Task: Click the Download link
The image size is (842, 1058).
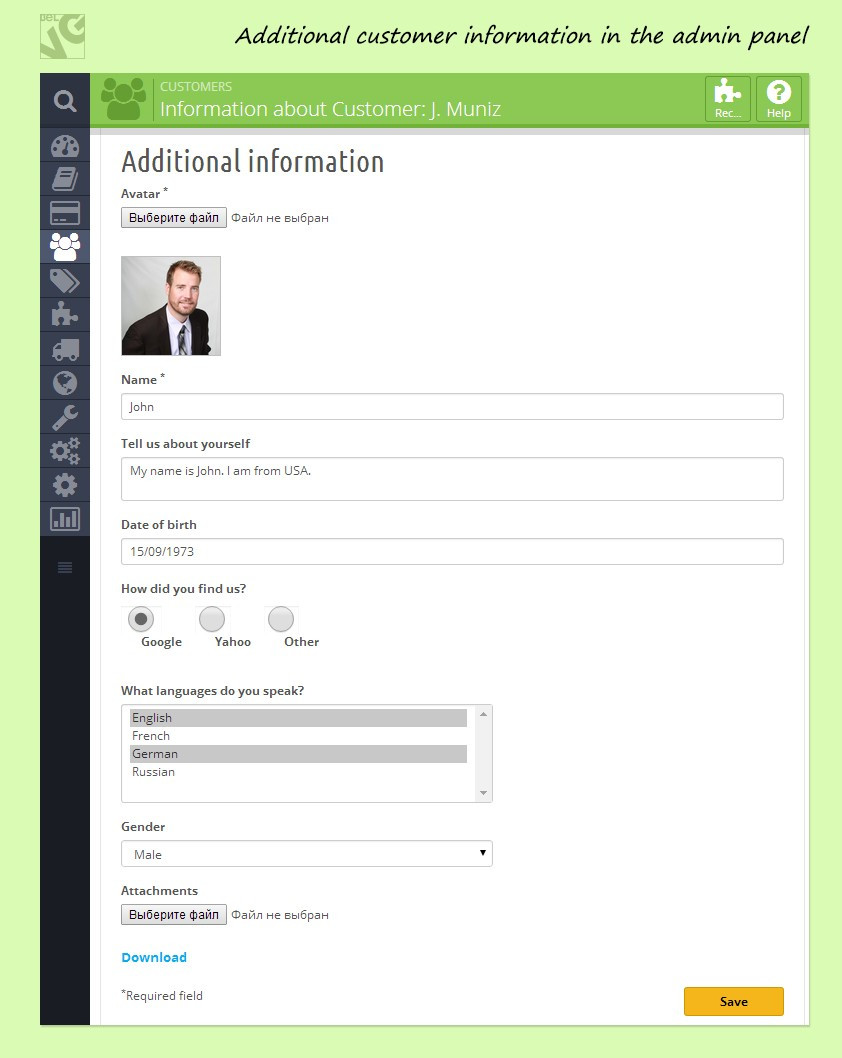Action: [154, 957]
